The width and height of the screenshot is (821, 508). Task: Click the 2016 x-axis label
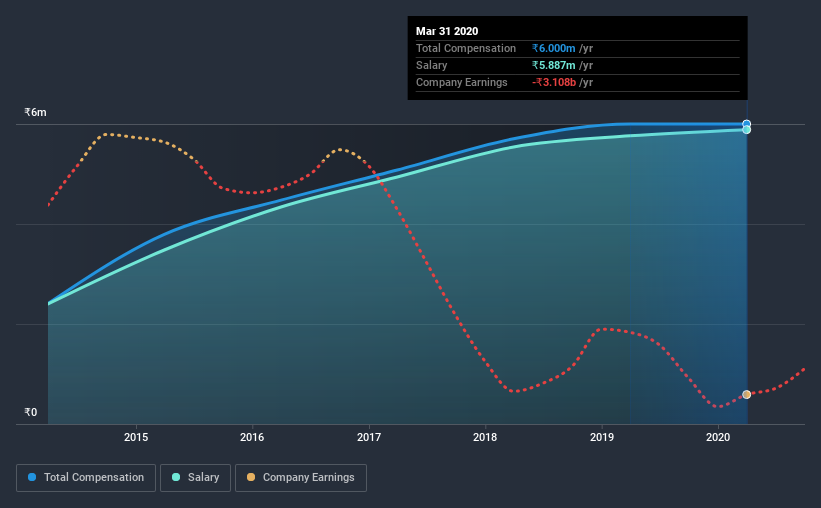(252, 437)
